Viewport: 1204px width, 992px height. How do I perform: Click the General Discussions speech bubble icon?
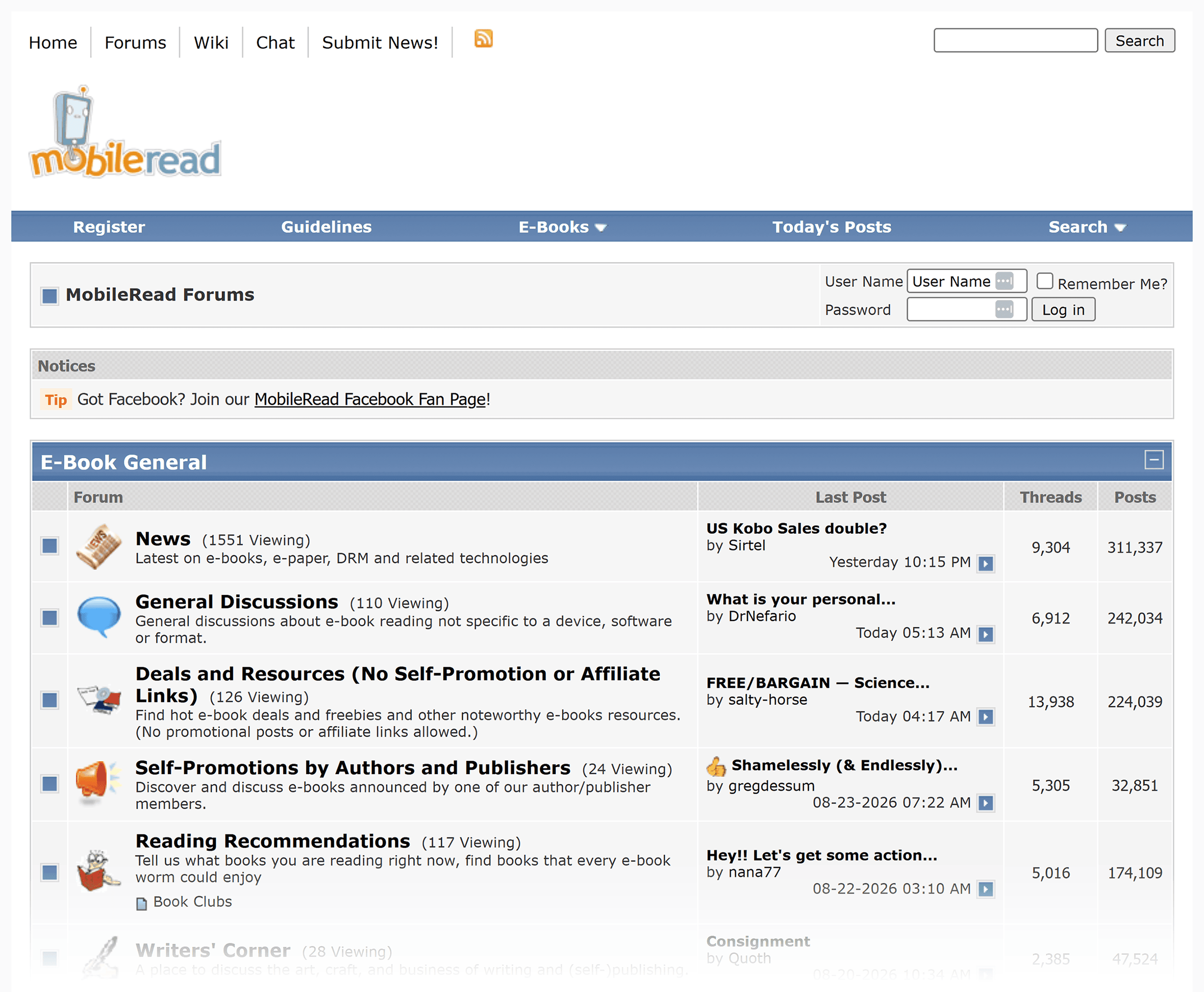(x=98, y=617)
